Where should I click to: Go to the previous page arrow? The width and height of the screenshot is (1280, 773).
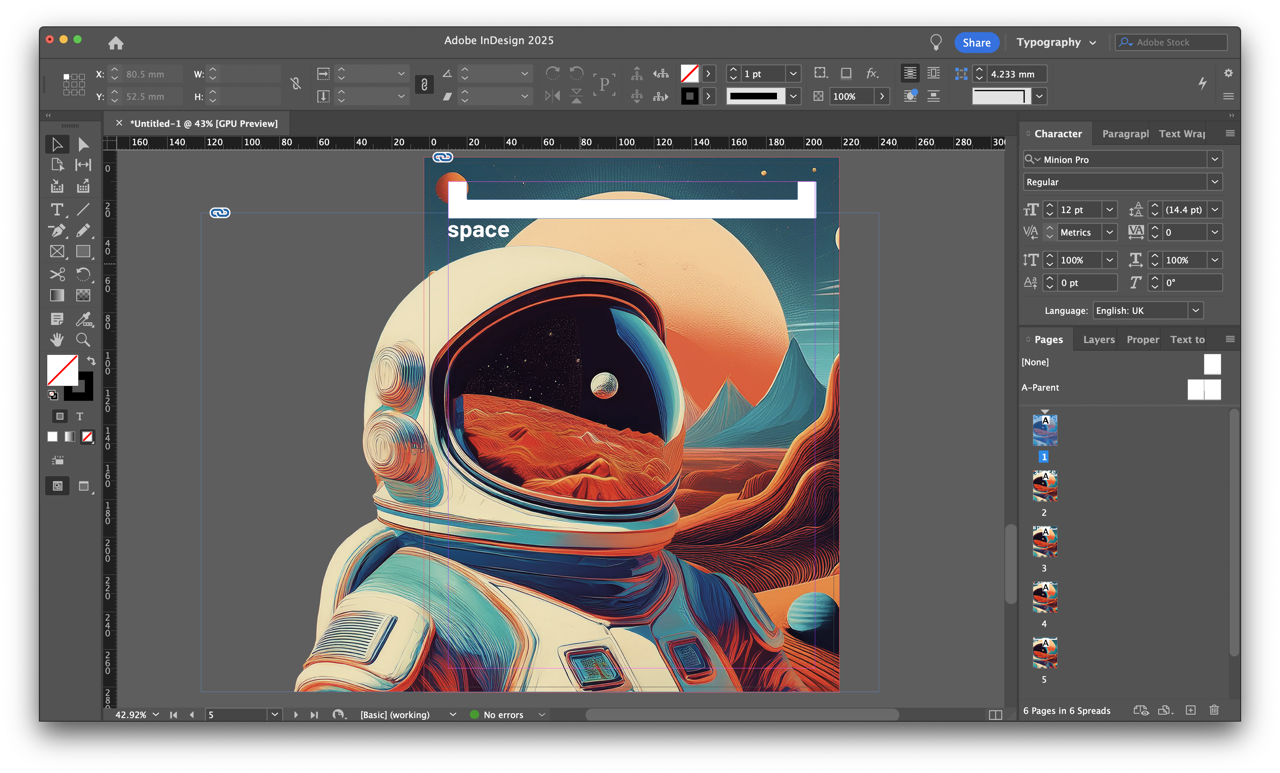point(192,715)
